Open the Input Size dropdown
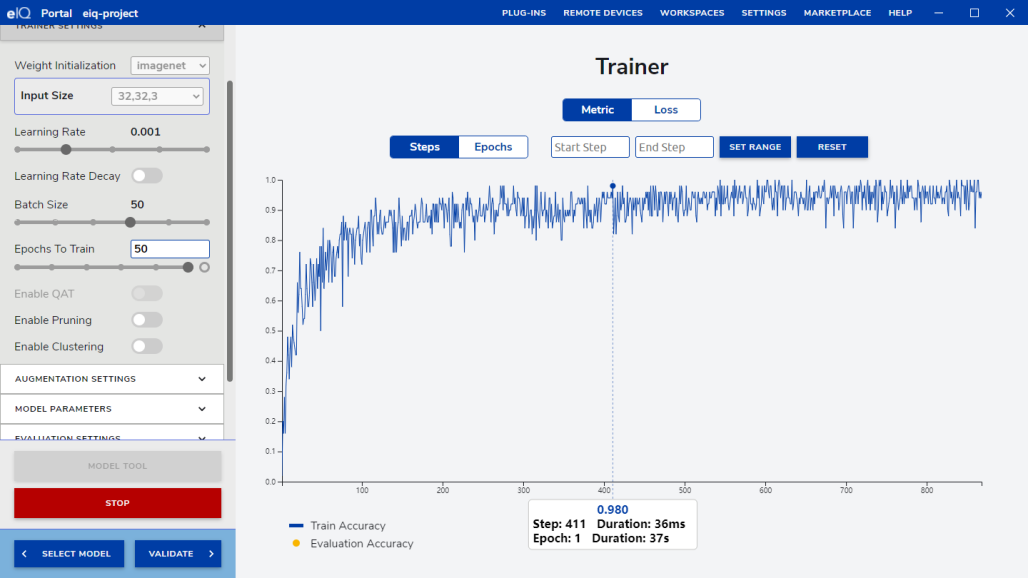Image resolution: width=1028 pixels, height=578 pixels. (x=156, y=96)
